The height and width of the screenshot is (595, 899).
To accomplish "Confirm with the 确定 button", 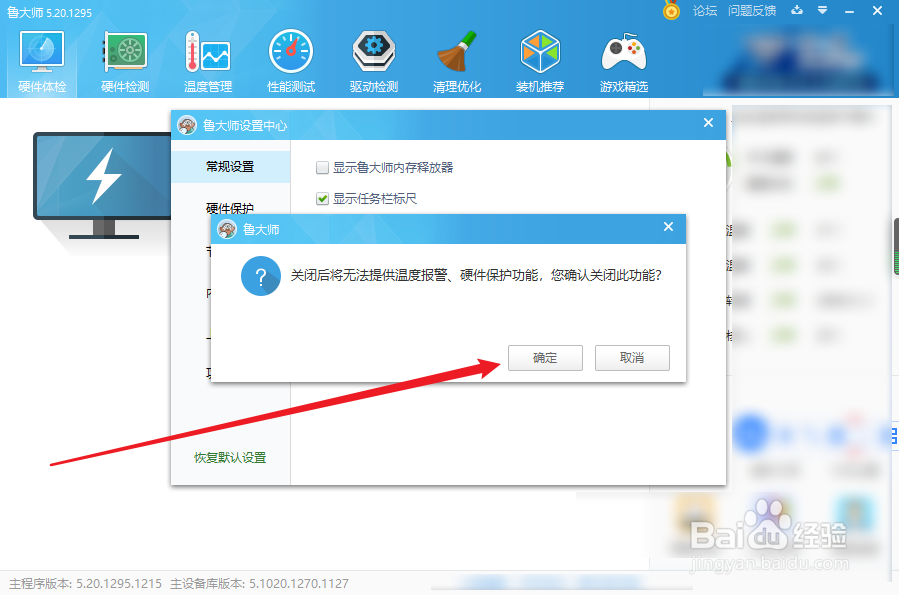I will point(545,358).
